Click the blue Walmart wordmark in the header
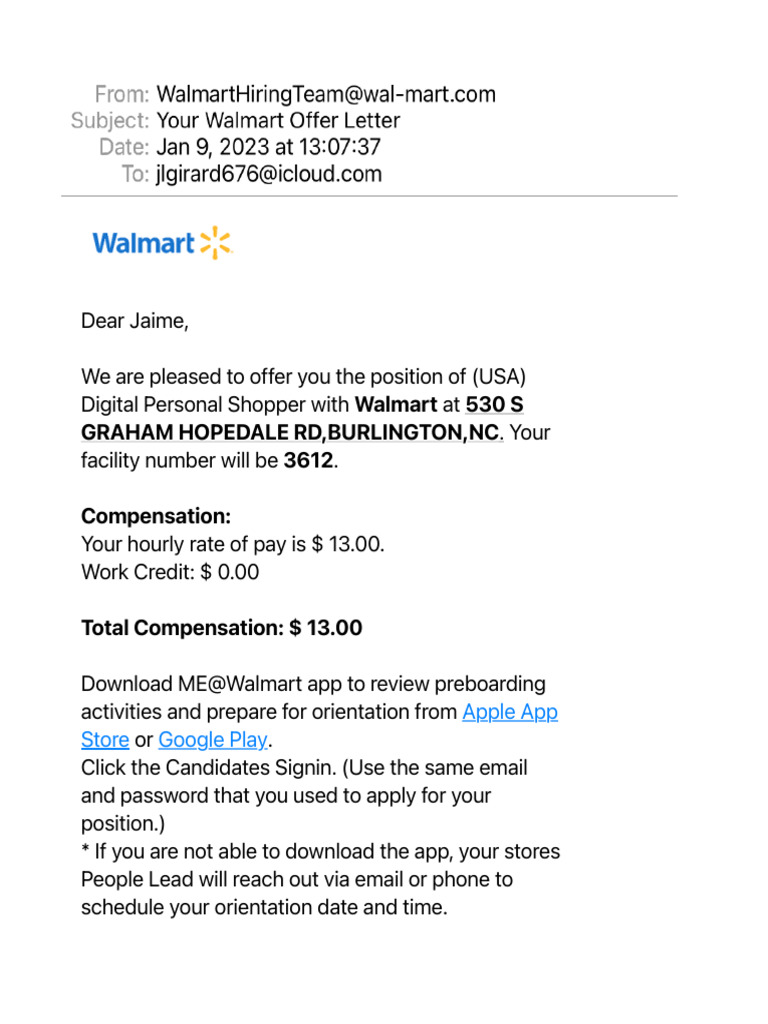This screenshot has width=768, height=1024. coord(143,243)
